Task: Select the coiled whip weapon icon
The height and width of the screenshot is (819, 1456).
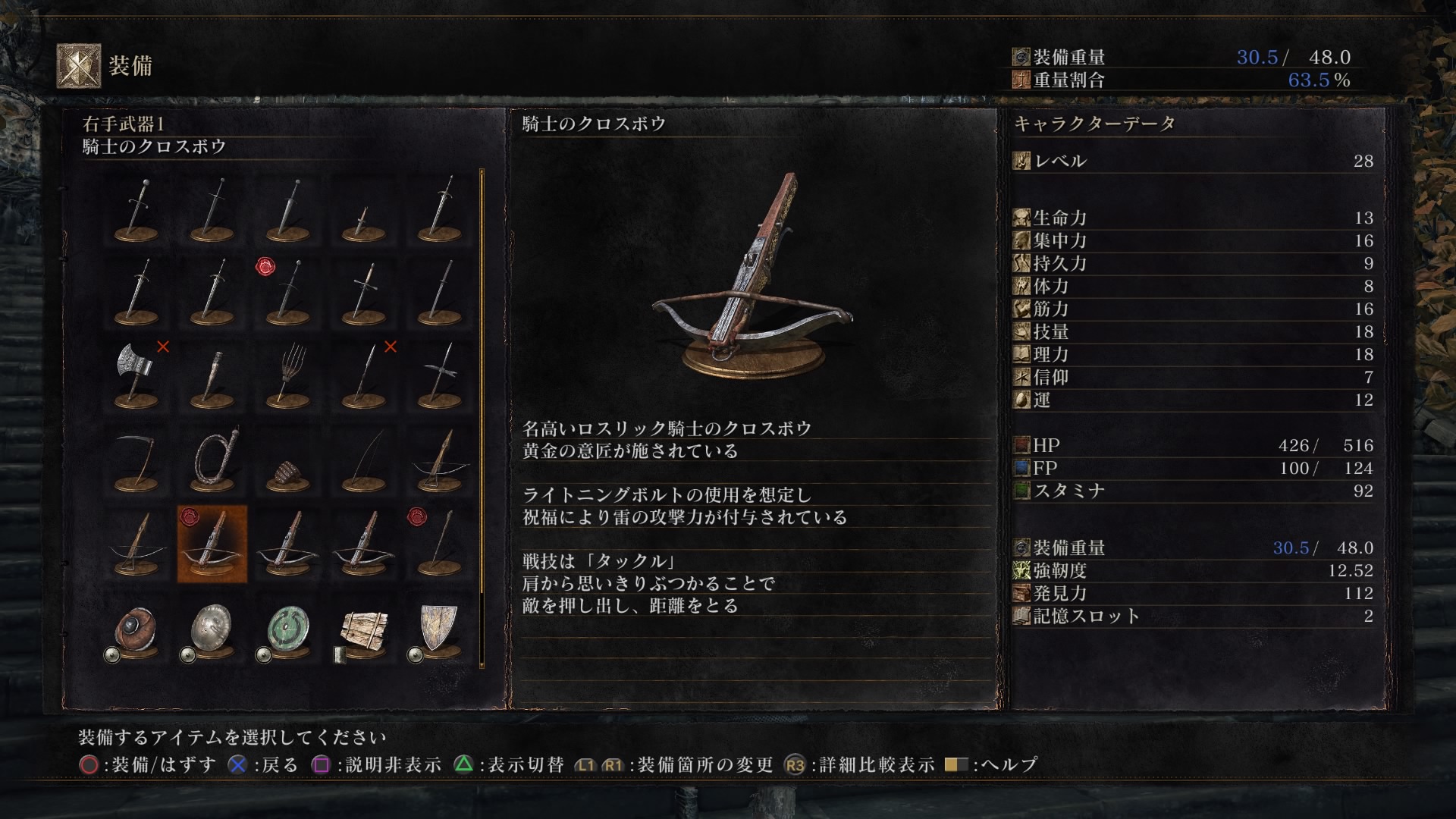Action: click(x=212, y=460)
